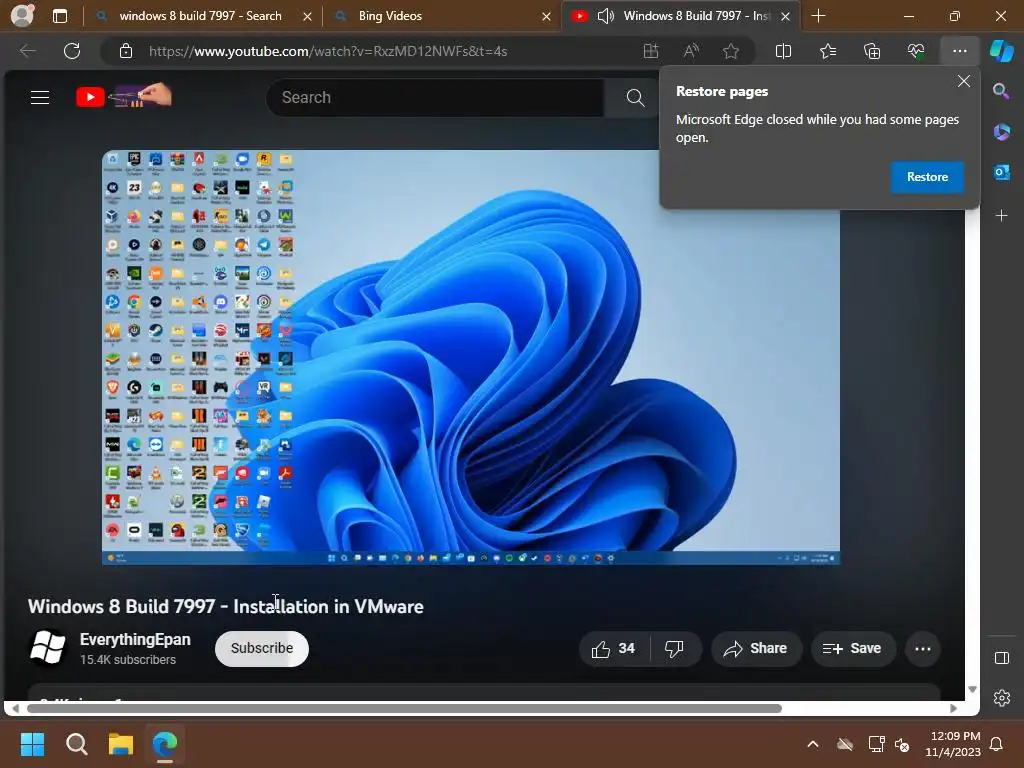
Task: Add this page to favorites with the star
Action: click(x=731, y=51)
